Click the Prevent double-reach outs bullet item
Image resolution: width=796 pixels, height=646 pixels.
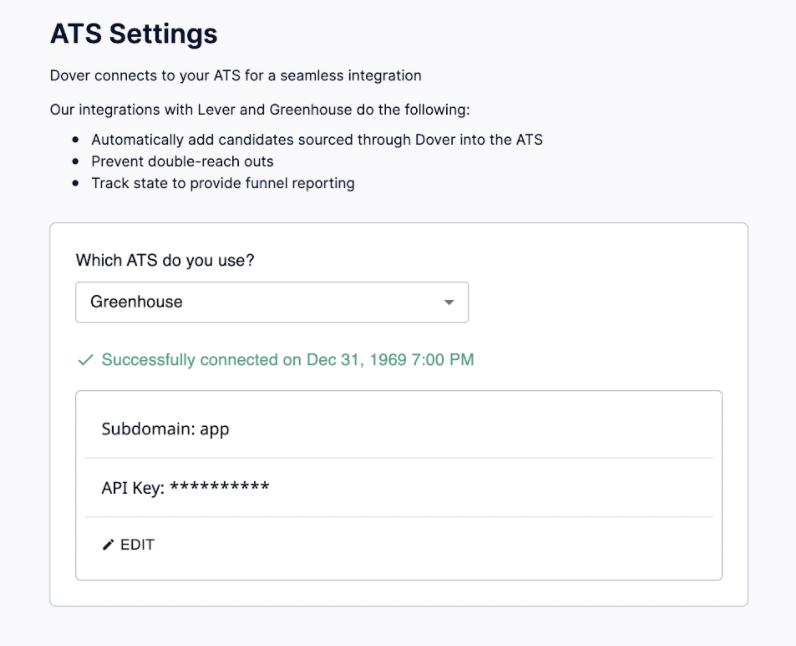pyautogui.click(x=182, y=162)
